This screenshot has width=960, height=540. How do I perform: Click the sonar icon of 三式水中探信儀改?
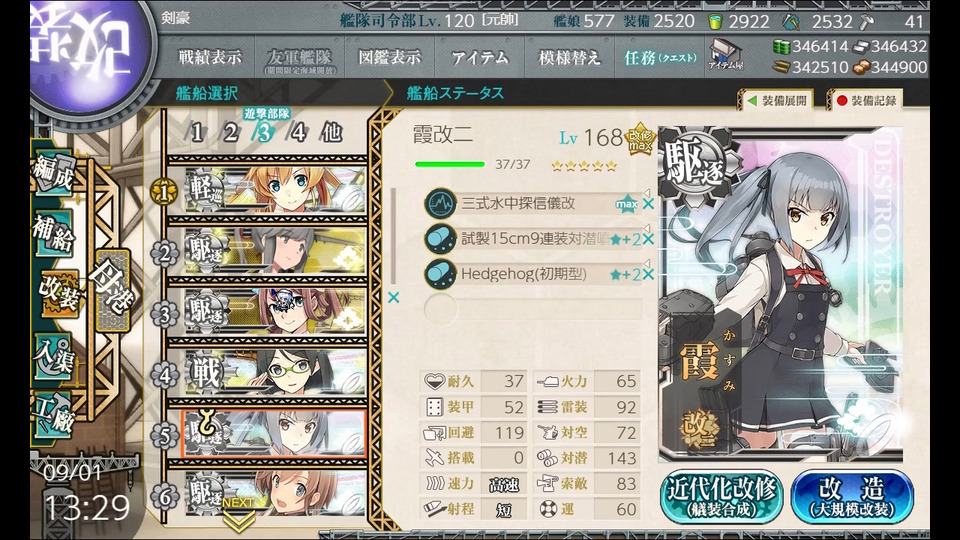click(440, 203)
